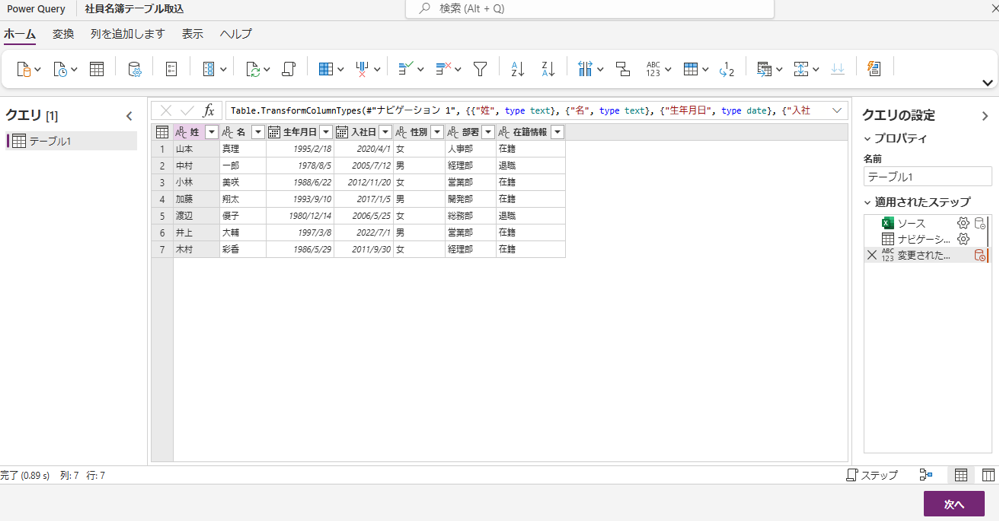Click the Merge queries icon

coord(764,69)
